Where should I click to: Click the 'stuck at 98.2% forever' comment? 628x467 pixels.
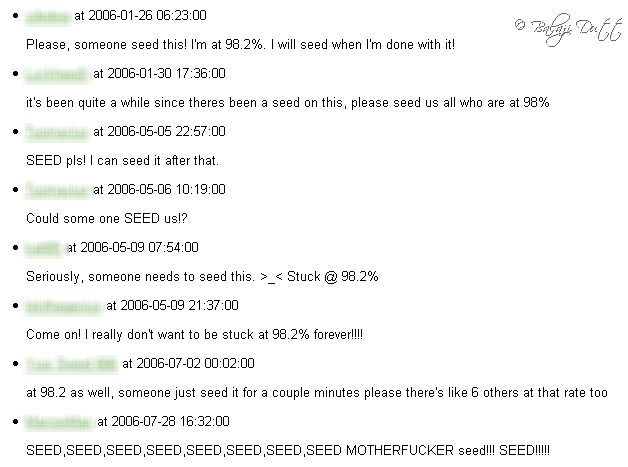coord(194,335)
